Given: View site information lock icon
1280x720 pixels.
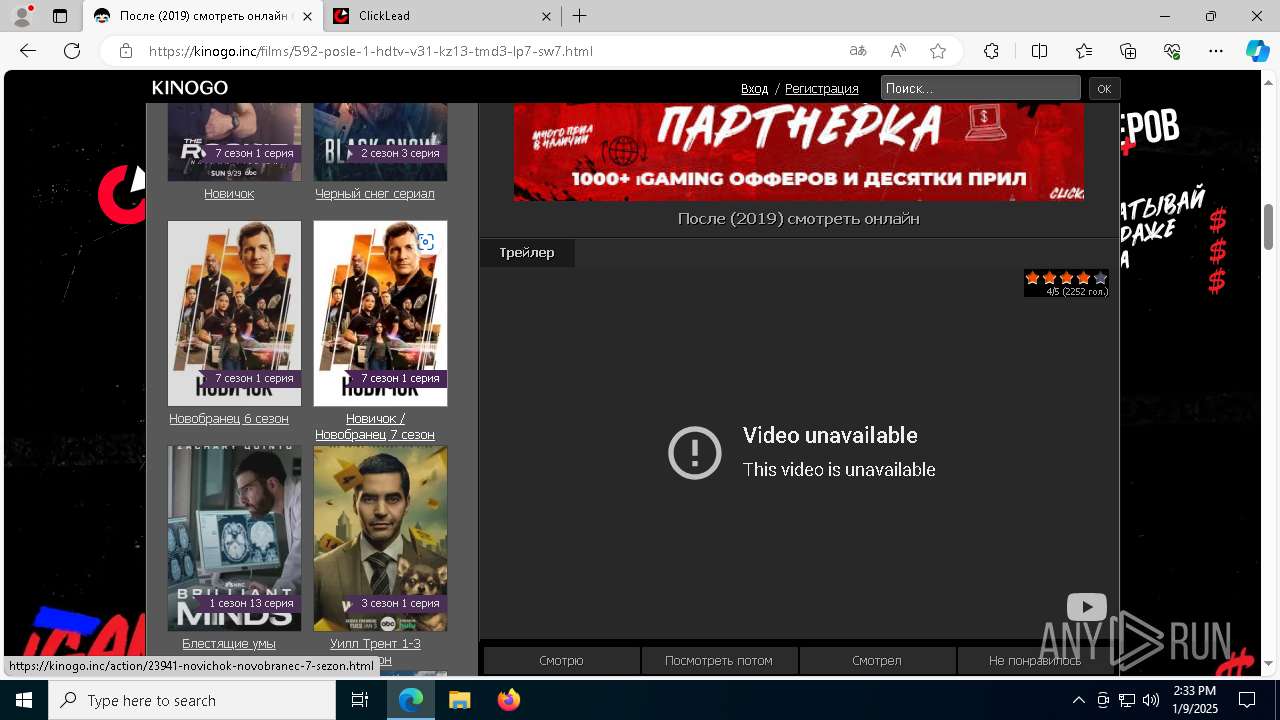Looking at the screenshot, I should coord(125,51).
